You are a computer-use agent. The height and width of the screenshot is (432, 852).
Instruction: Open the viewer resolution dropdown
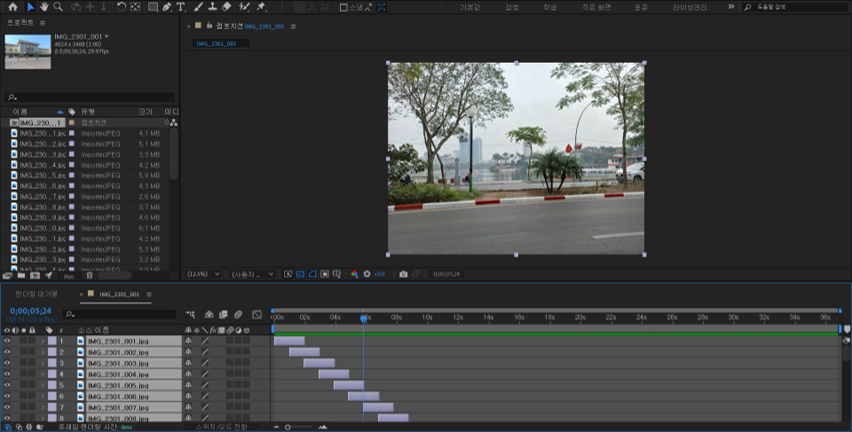[x=252, y=274]
